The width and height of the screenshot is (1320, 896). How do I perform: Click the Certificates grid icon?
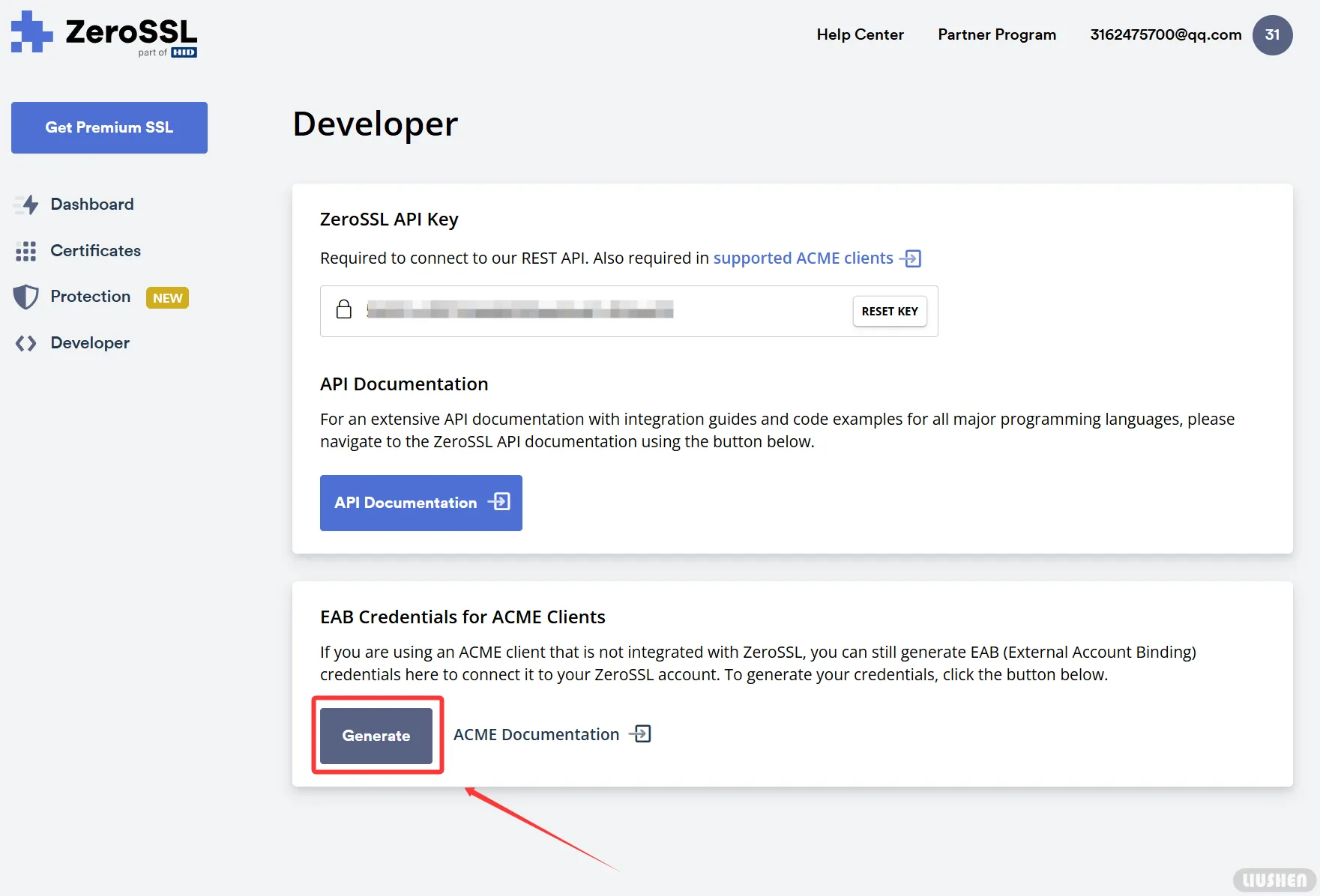(26, 251)
